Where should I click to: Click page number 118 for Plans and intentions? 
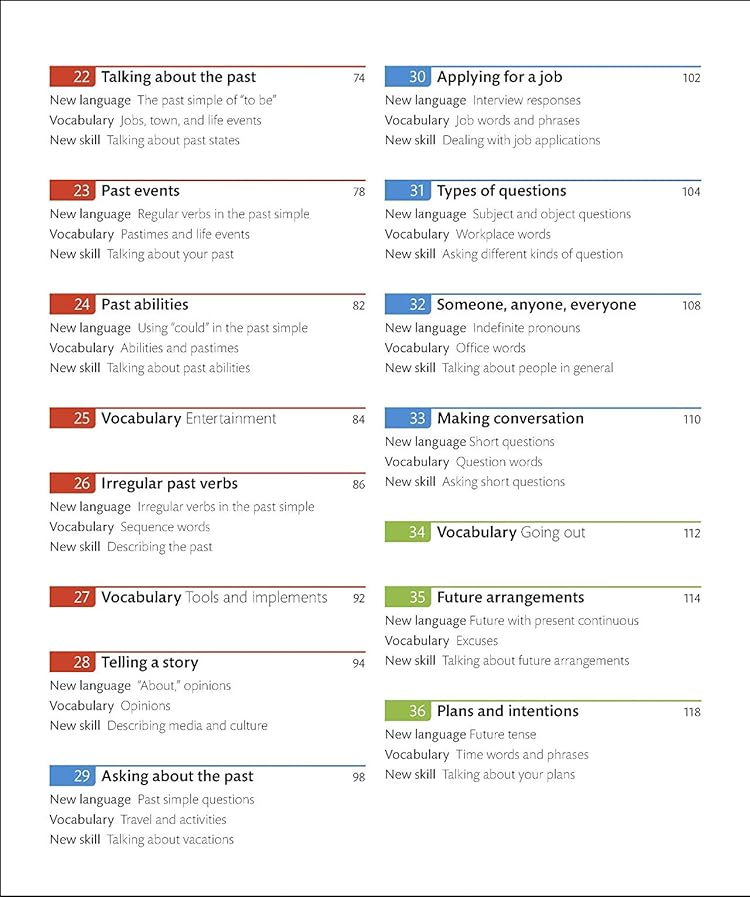[691, 713]
